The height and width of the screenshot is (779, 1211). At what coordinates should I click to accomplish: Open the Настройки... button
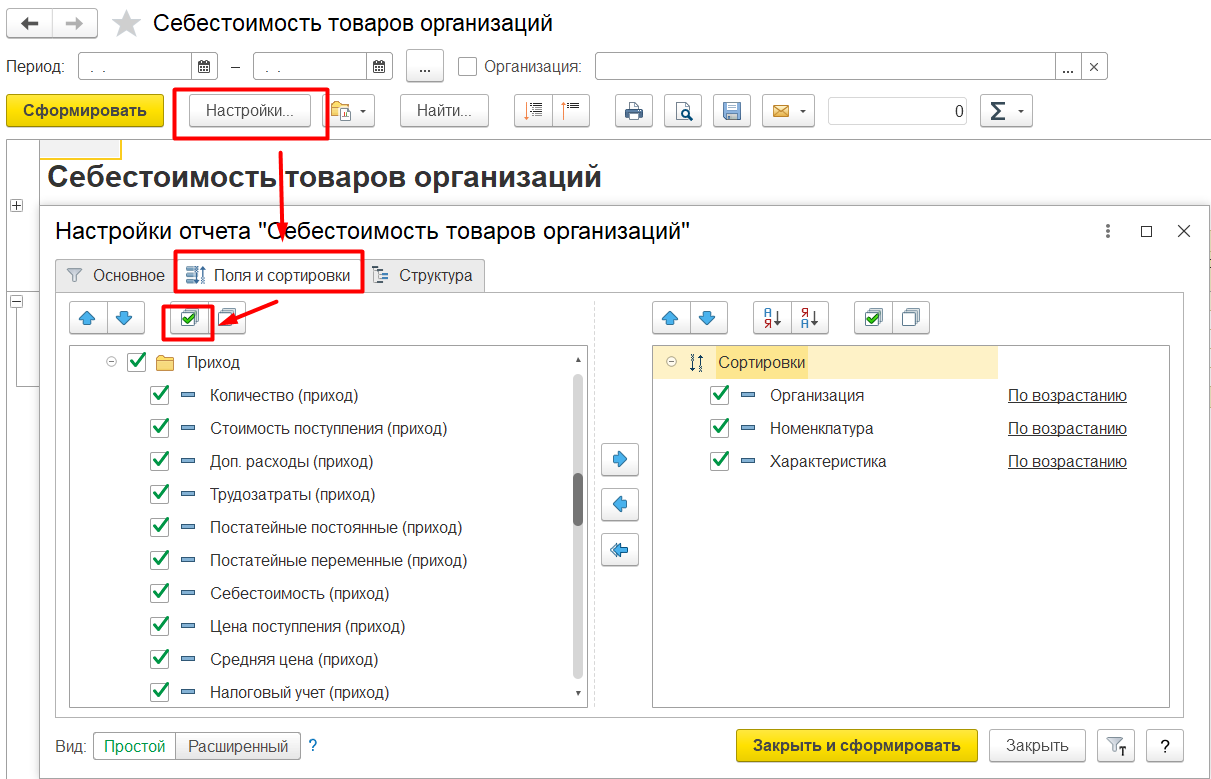coord(250,111)
